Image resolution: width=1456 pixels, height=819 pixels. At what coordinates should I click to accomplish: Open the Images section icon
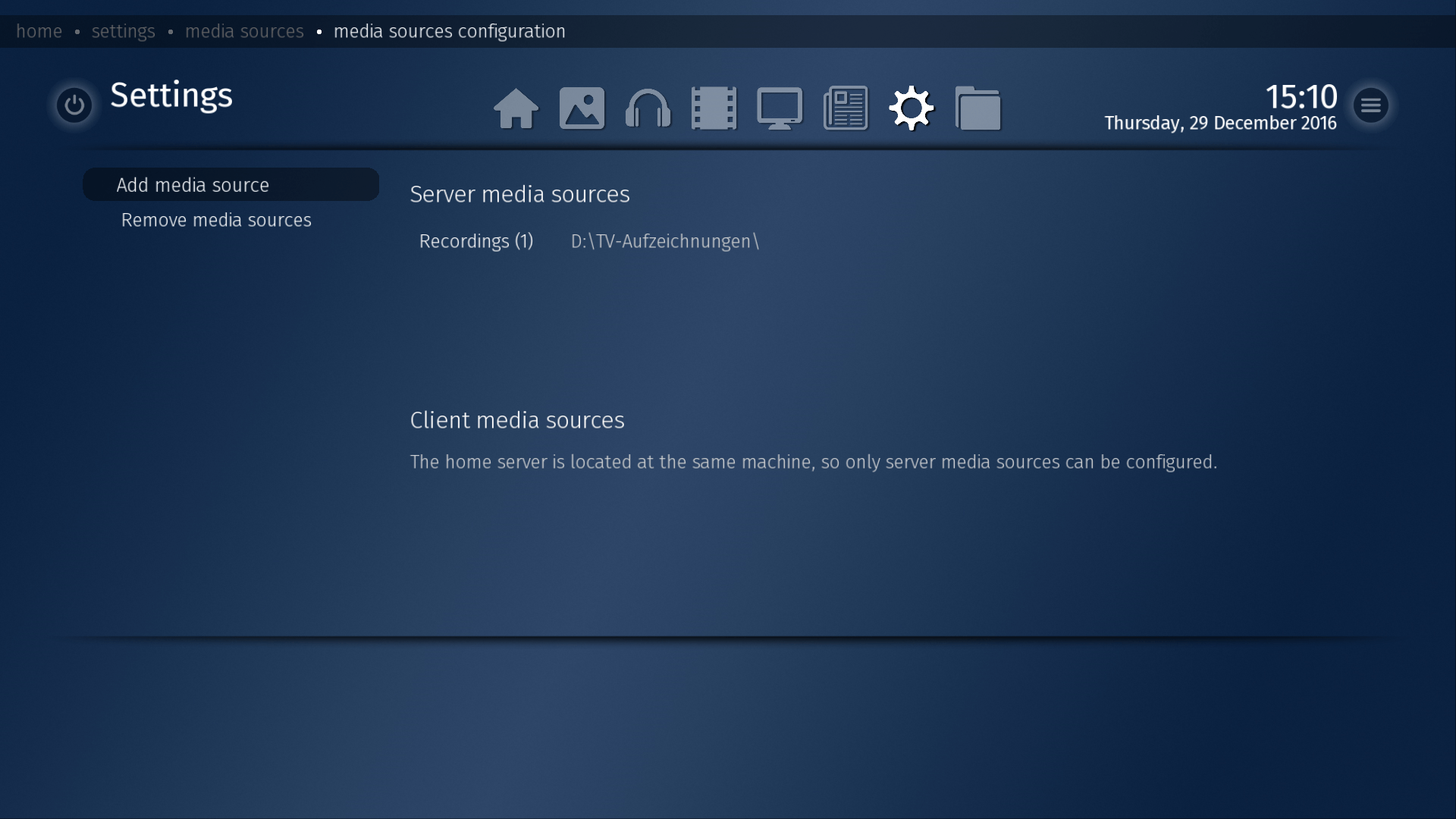582,108
